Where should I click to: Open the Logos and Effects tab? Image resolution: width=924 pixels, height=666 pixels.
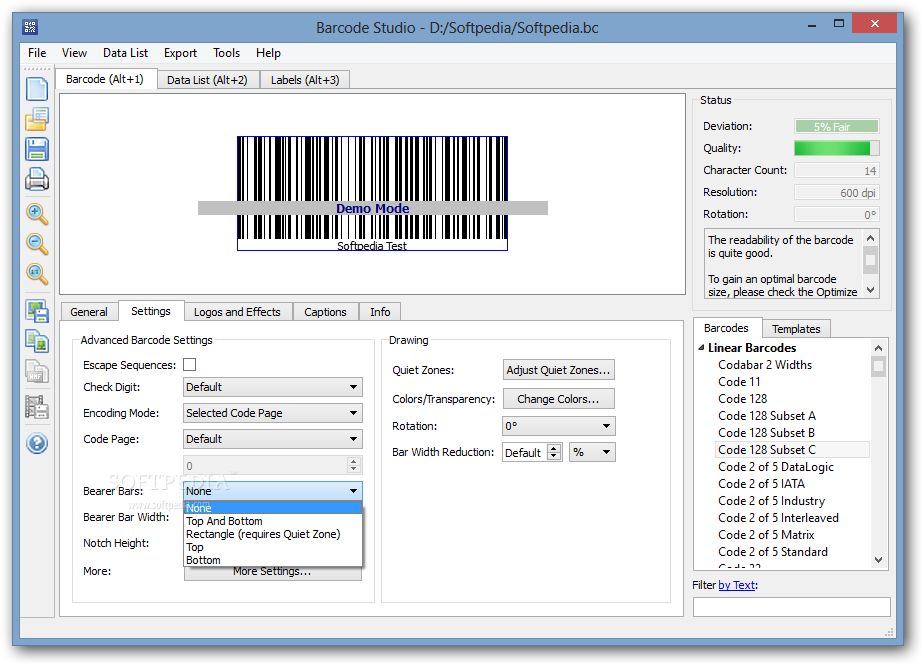[237, 312]
